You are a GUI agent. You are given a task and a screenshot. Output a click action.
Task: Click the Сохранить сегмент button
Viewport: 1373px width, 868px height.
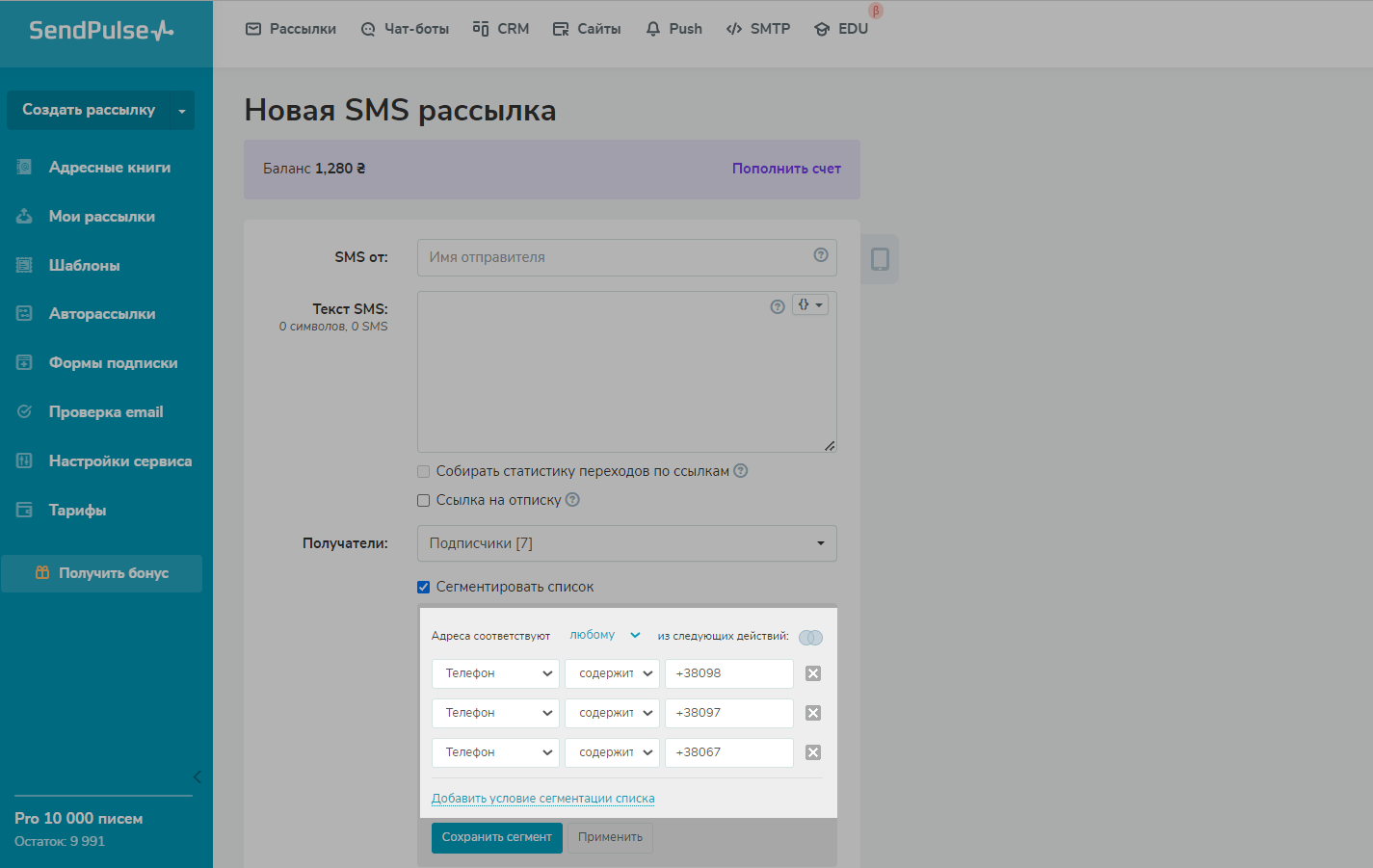point(496,837)
